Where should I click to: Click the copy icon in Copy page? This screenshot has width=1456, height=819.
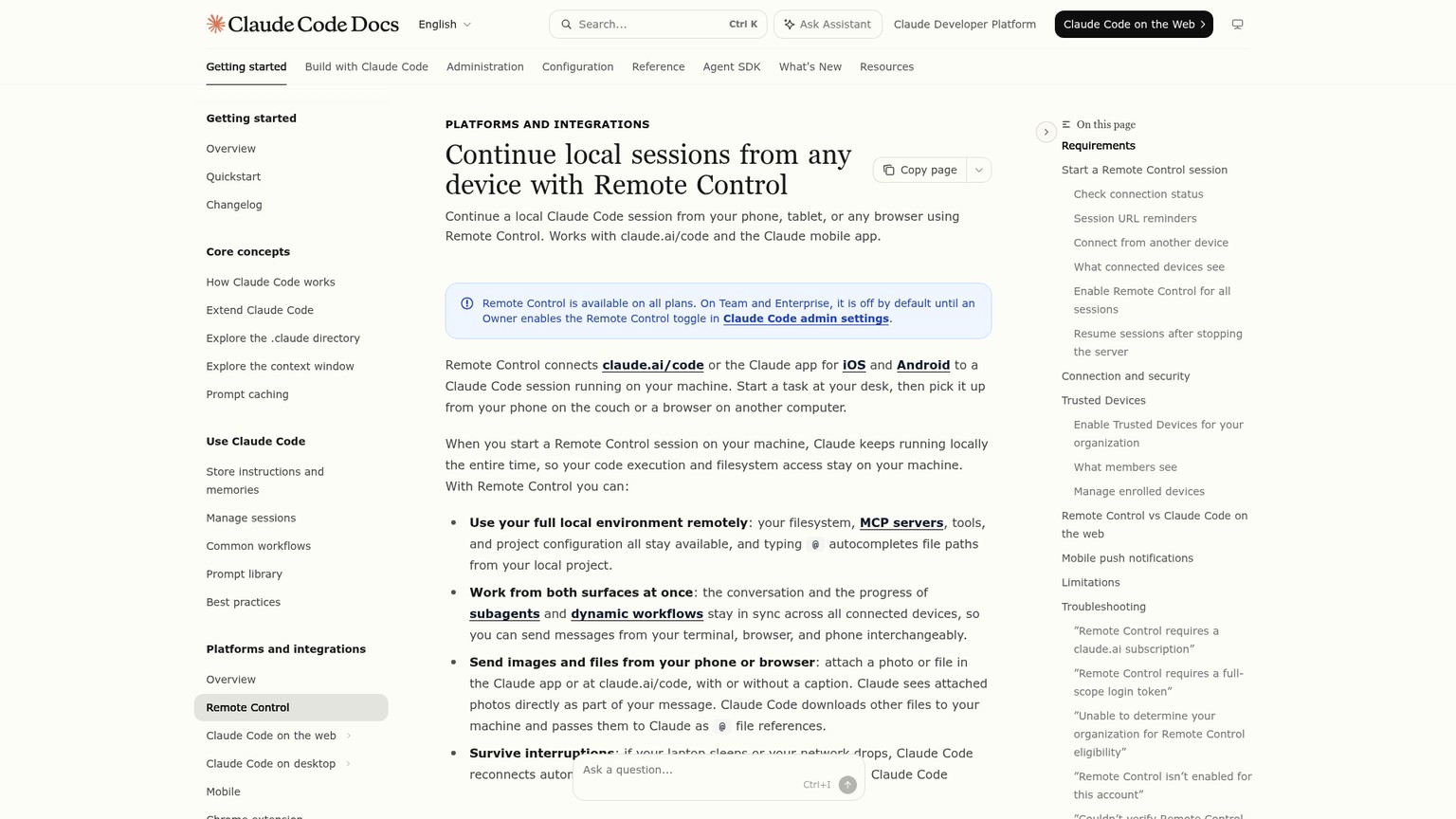point(888,171)
